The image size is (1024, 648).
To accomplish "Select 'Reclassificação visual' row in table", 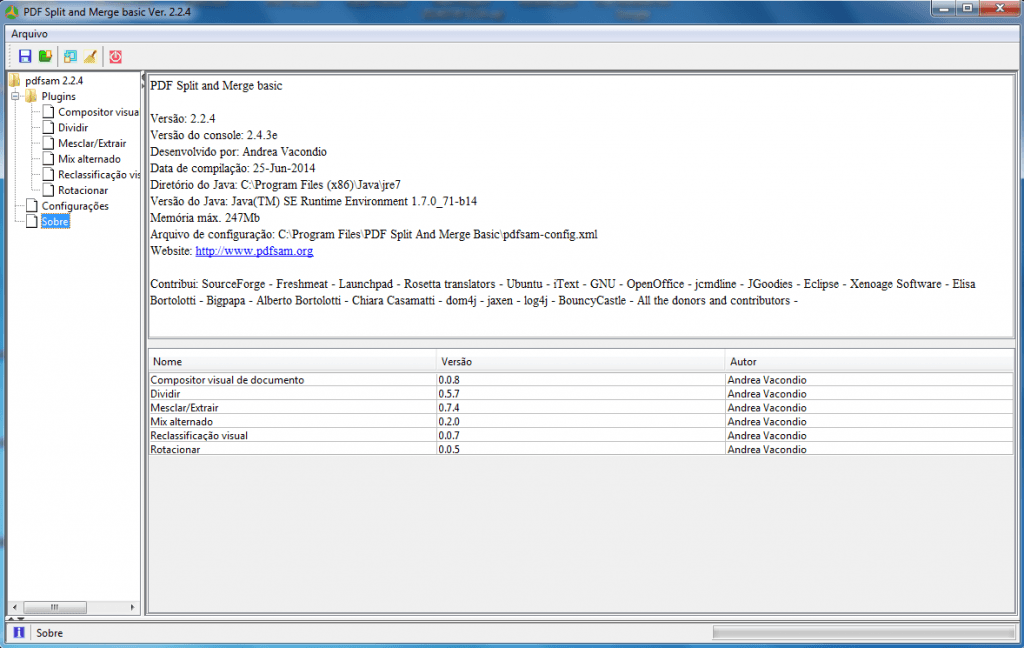I will [581, 435].
